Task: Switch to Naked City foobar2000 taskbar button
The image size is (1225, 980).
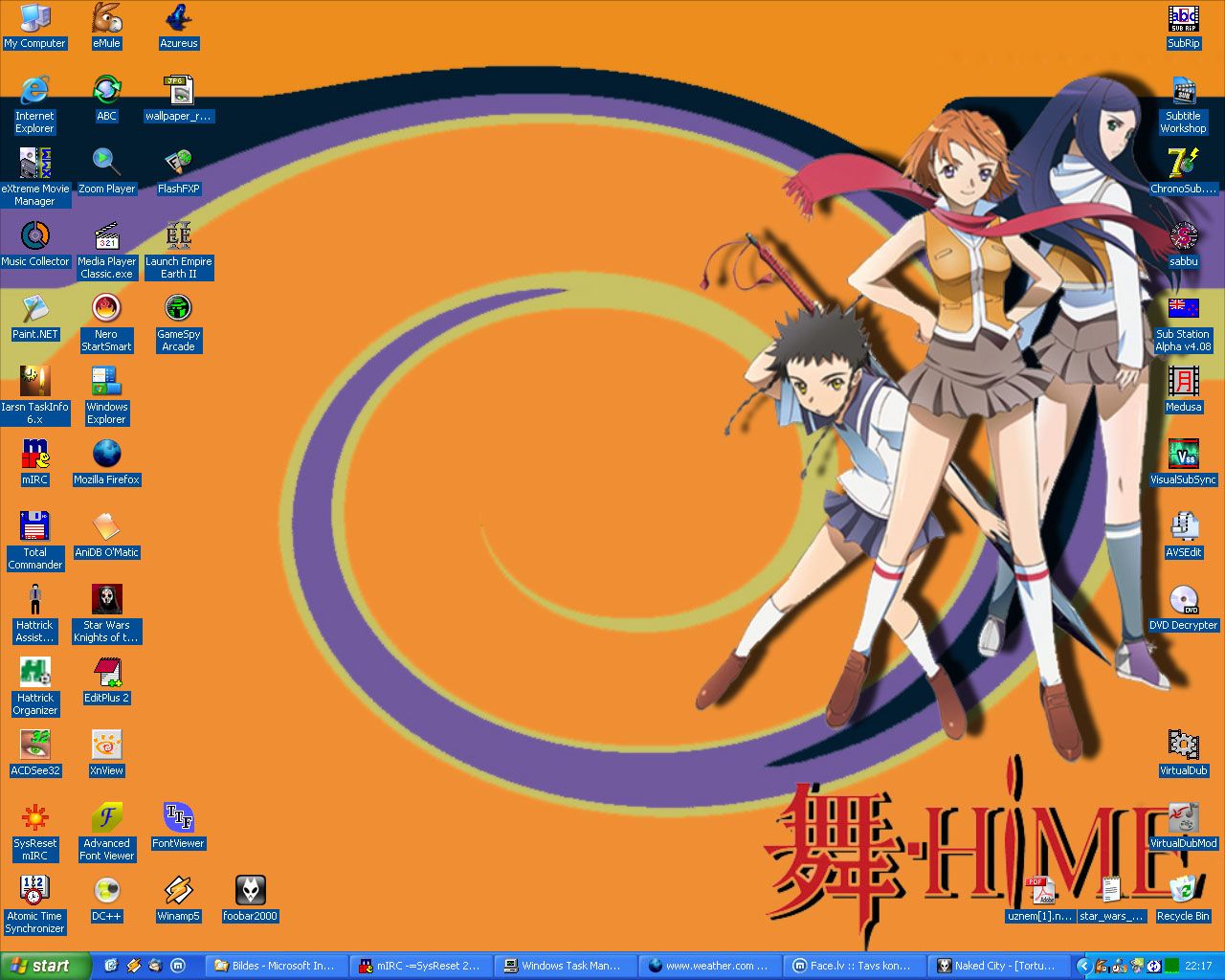Action: pos(998,966)
